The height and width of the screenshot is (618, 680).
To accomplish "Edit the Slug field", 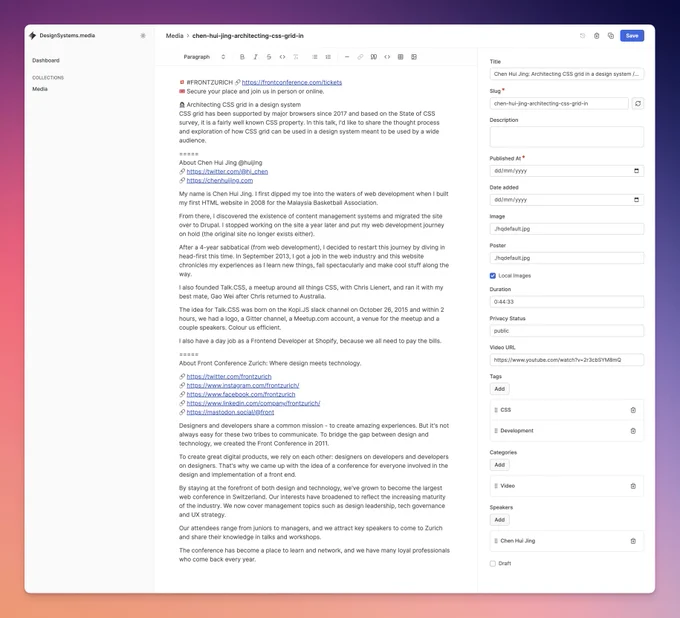I will pos(559,103).
